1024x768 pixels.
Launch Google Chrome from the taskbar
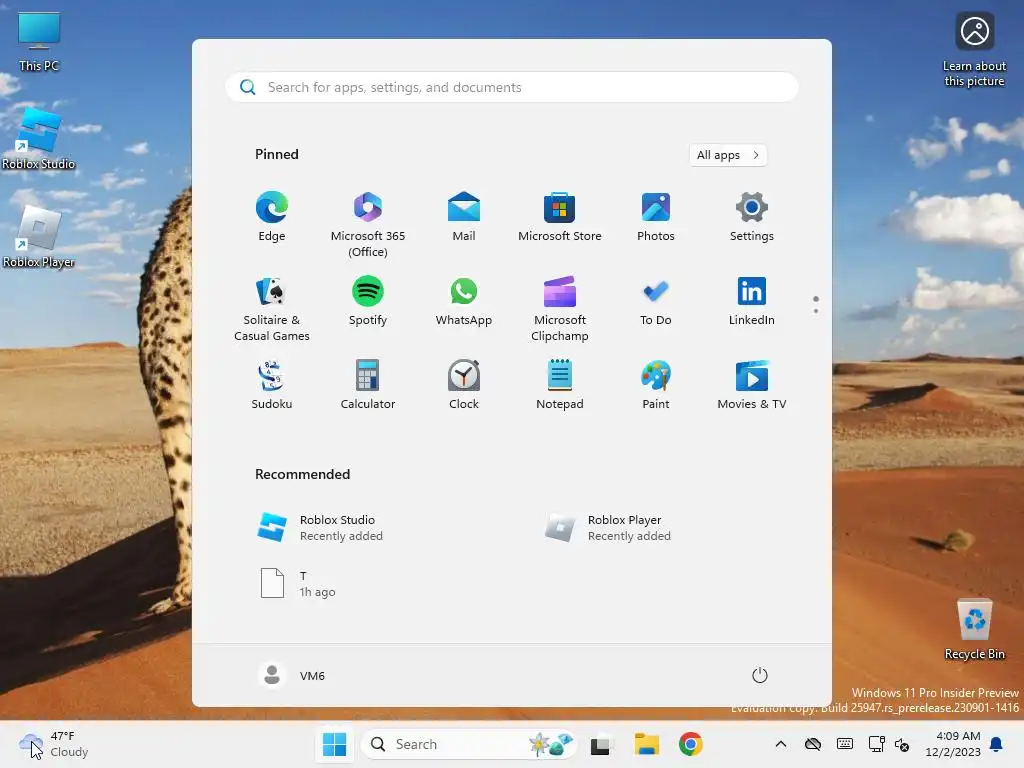coord(690,744)
